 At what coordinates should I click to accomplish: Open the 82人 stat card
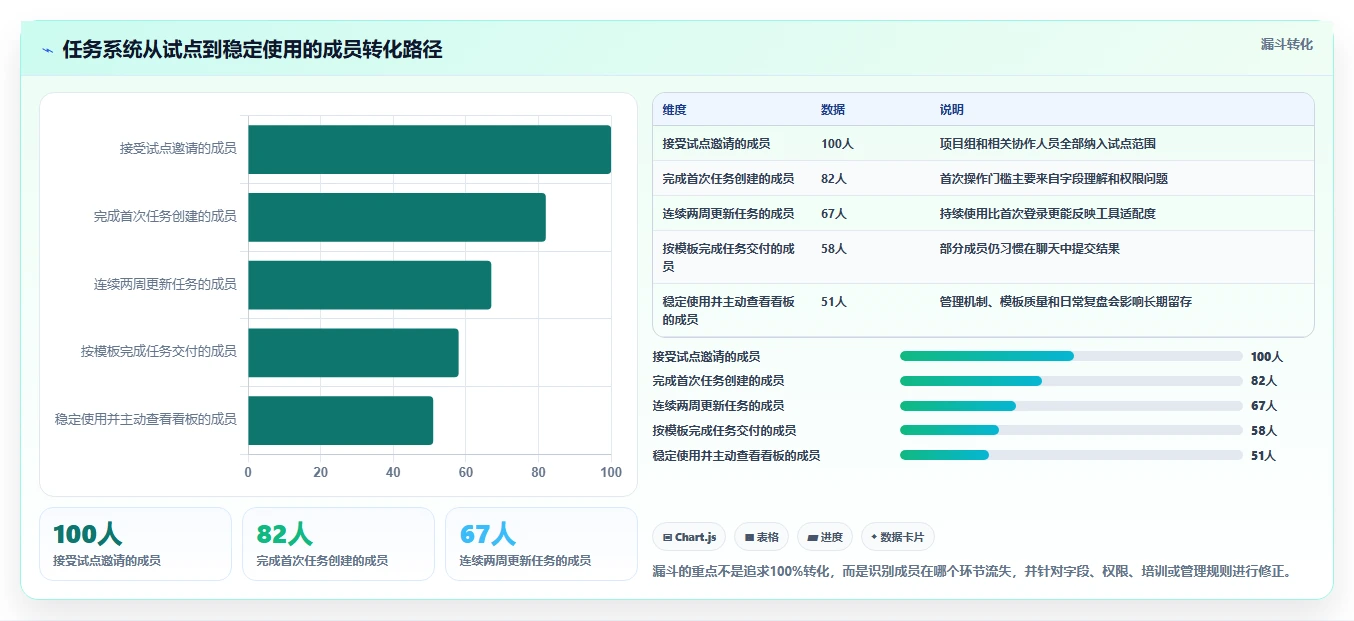click(x=338, y=544)
